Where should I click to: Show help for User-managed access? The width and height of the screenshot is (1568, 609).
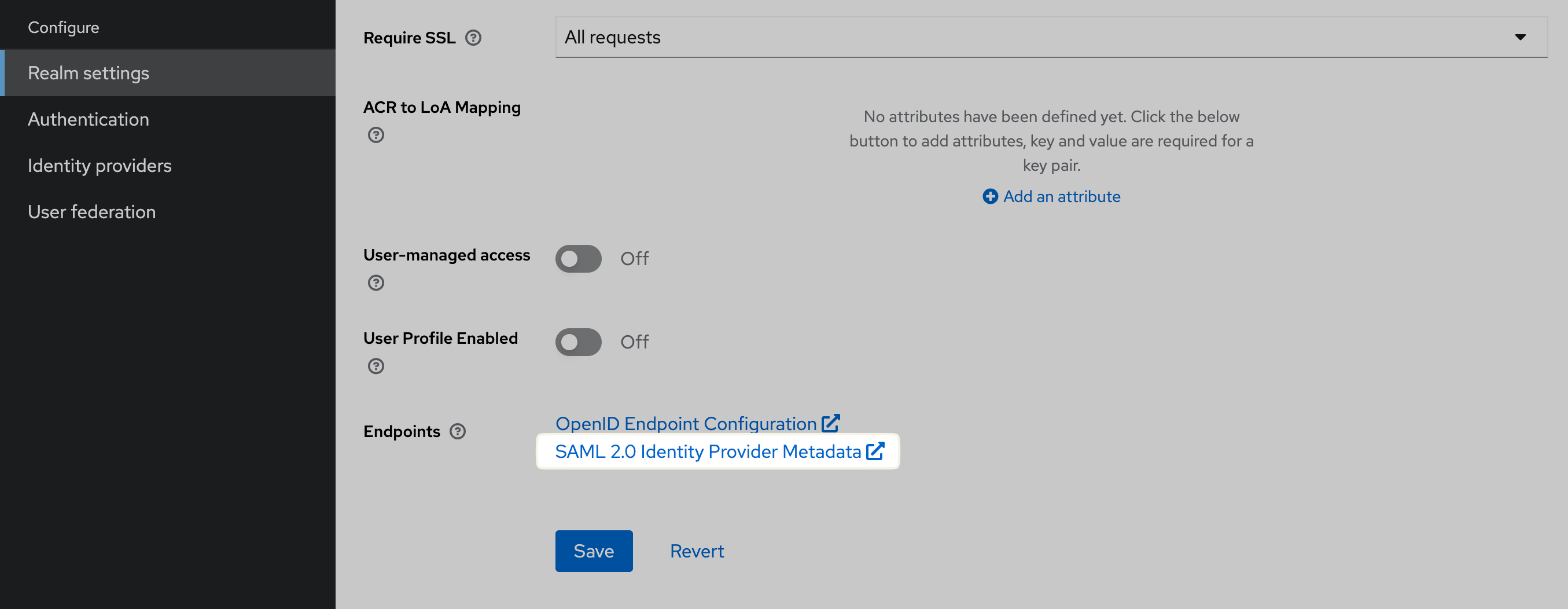click(376, 283)
